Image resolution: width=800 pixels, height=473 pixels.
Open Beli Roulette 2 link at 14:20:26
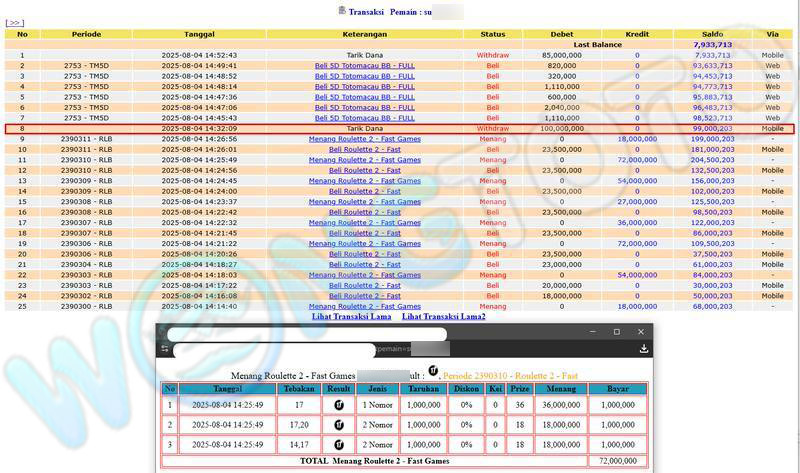[365, 254]
